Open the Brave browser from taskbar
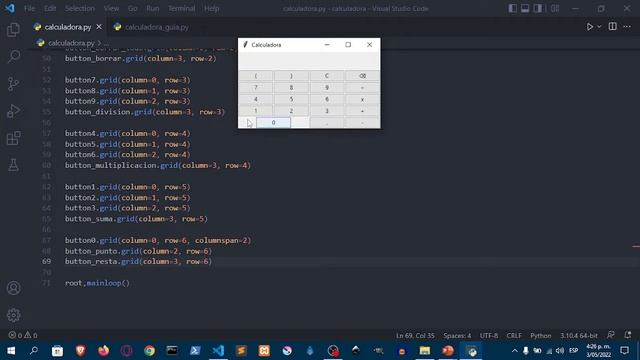 (x=80, y=351)
